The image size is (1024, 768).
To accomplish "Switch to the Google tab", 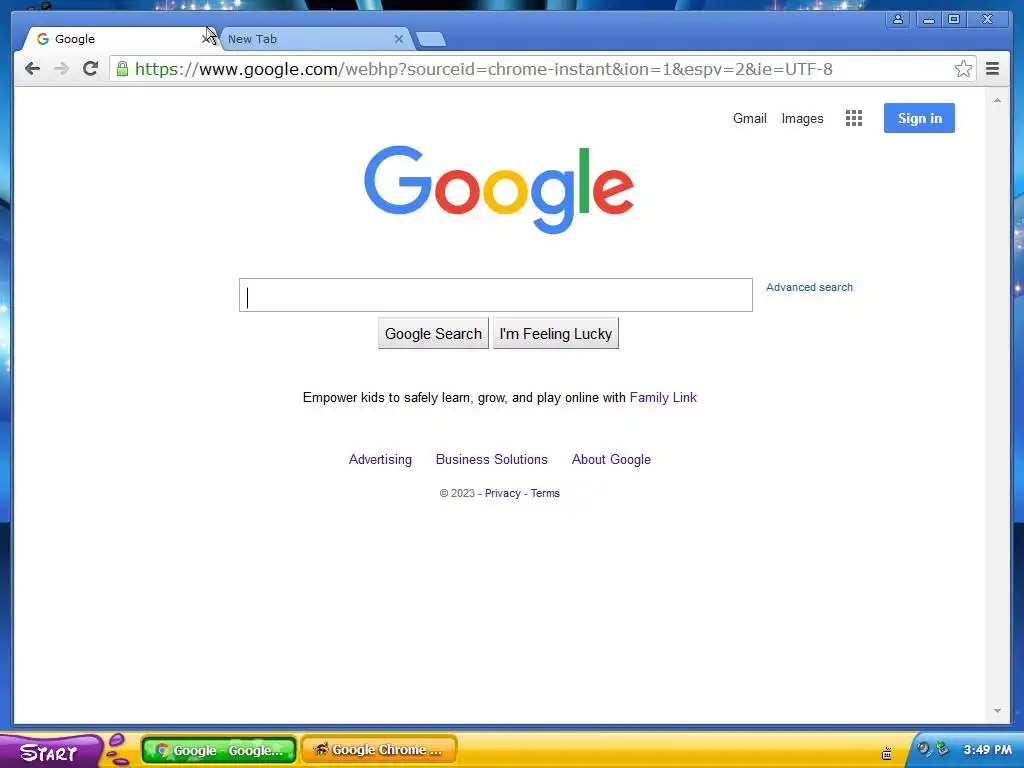I will coord(121,39).
